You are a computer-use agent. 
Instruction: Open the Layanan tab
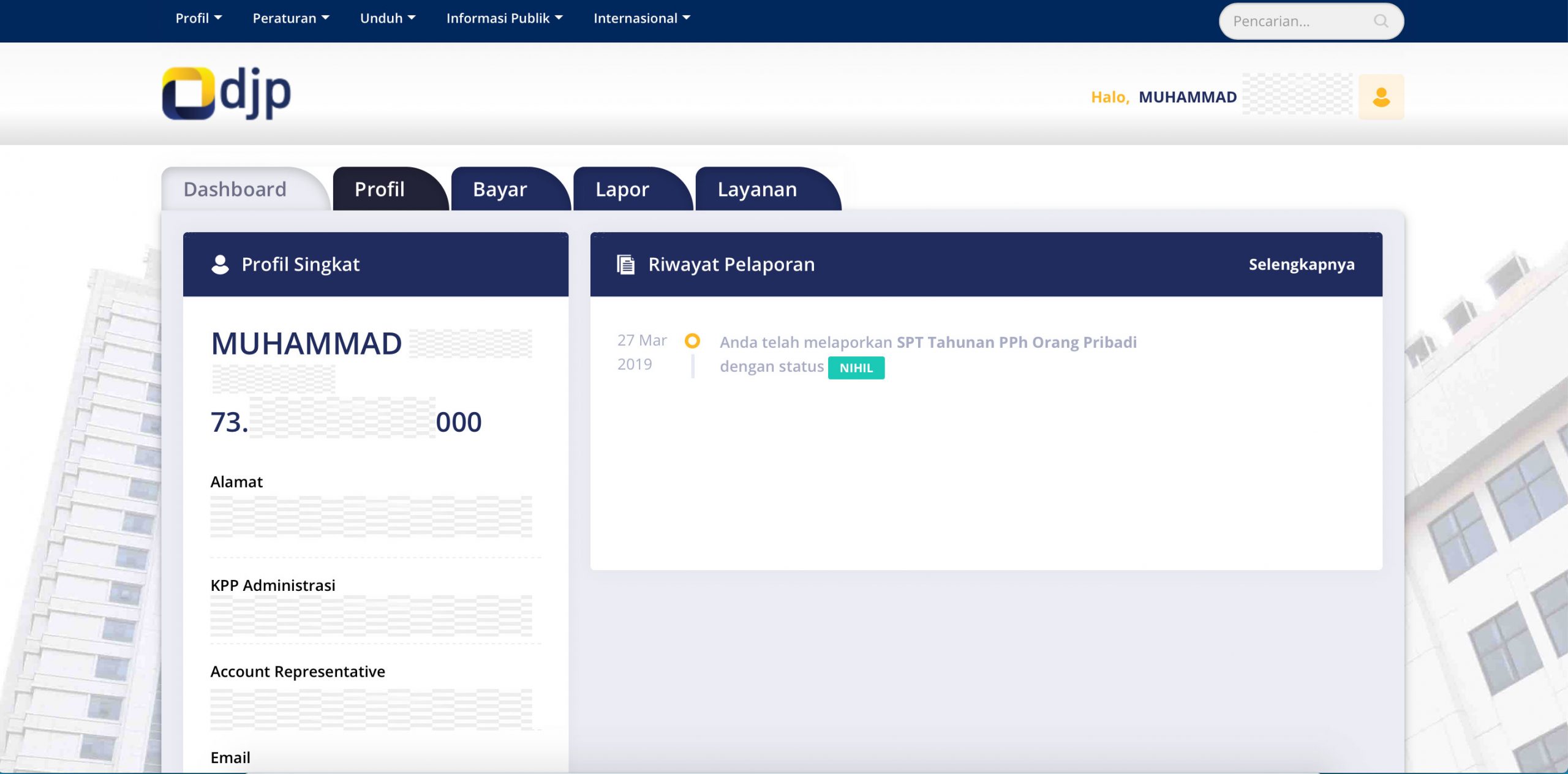tap(757, 189)
